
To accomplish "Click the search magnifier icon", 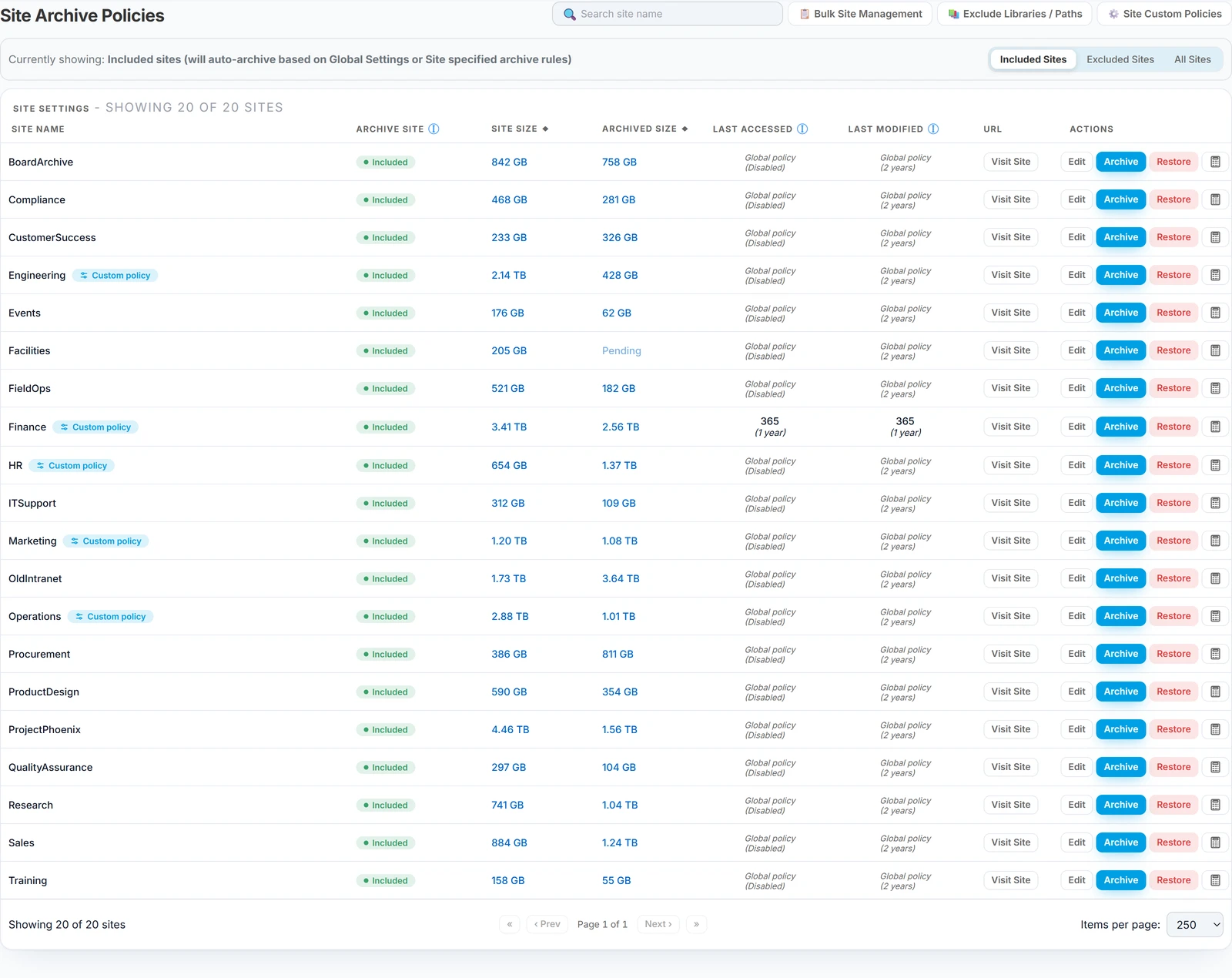I will coord(570,14).
